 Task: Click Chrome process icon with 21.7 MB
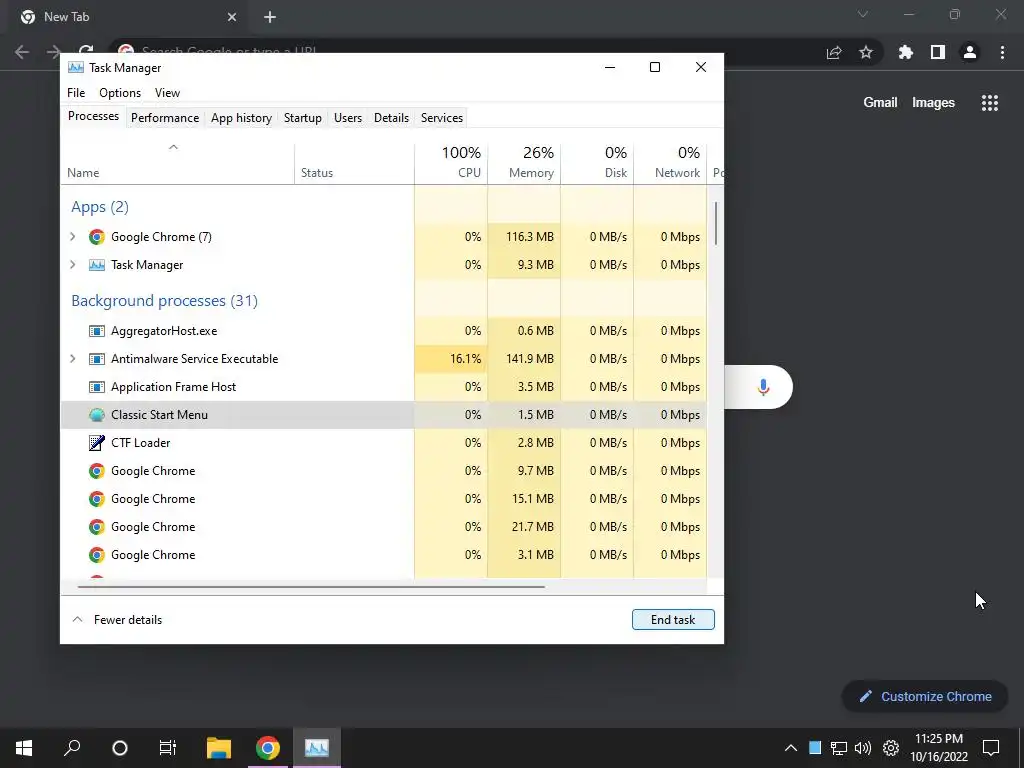coord(97,527)
